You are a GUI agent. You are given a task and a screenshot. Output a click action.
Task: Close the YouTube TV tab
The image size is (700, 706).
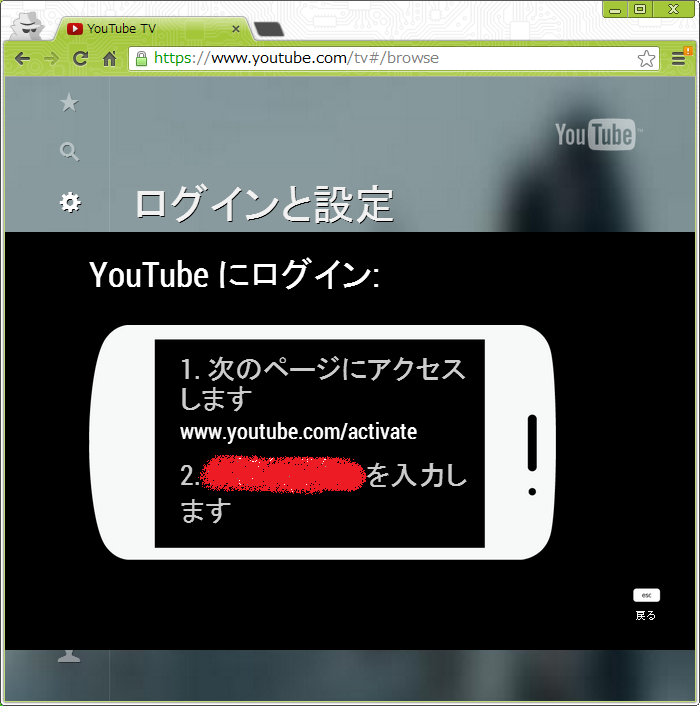[235, 29]
